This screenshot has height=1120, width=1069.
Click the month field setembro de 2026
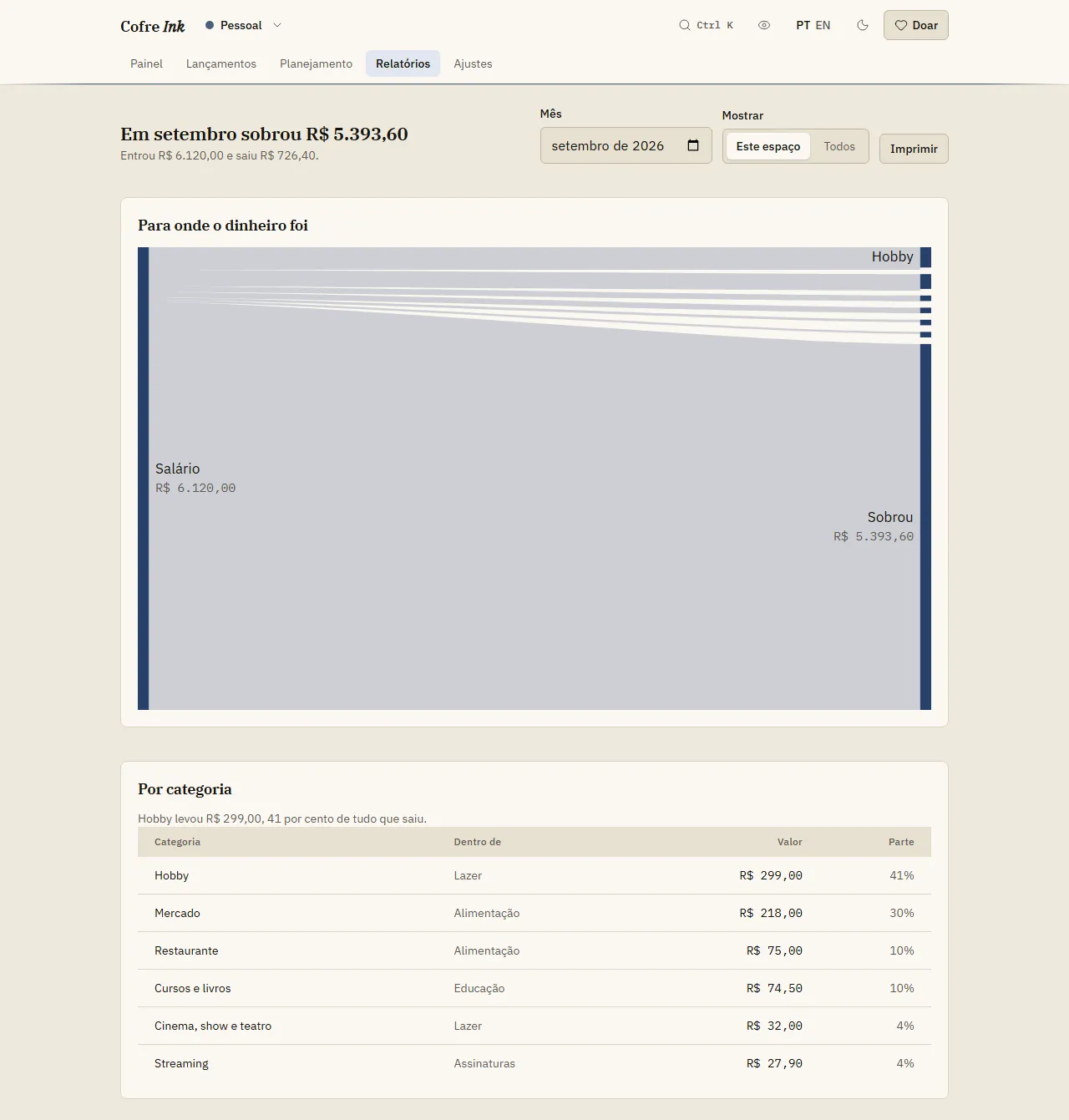[x=626, y=145]
